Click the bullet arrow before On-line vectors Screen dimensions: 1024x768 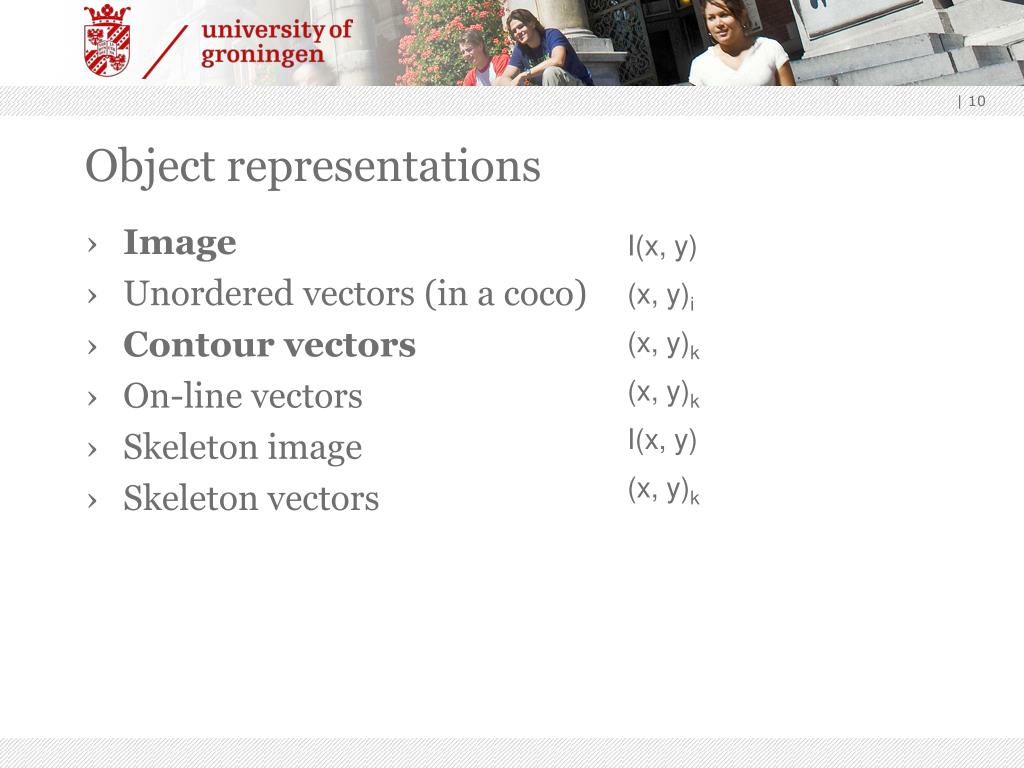(x=92, y=398)
